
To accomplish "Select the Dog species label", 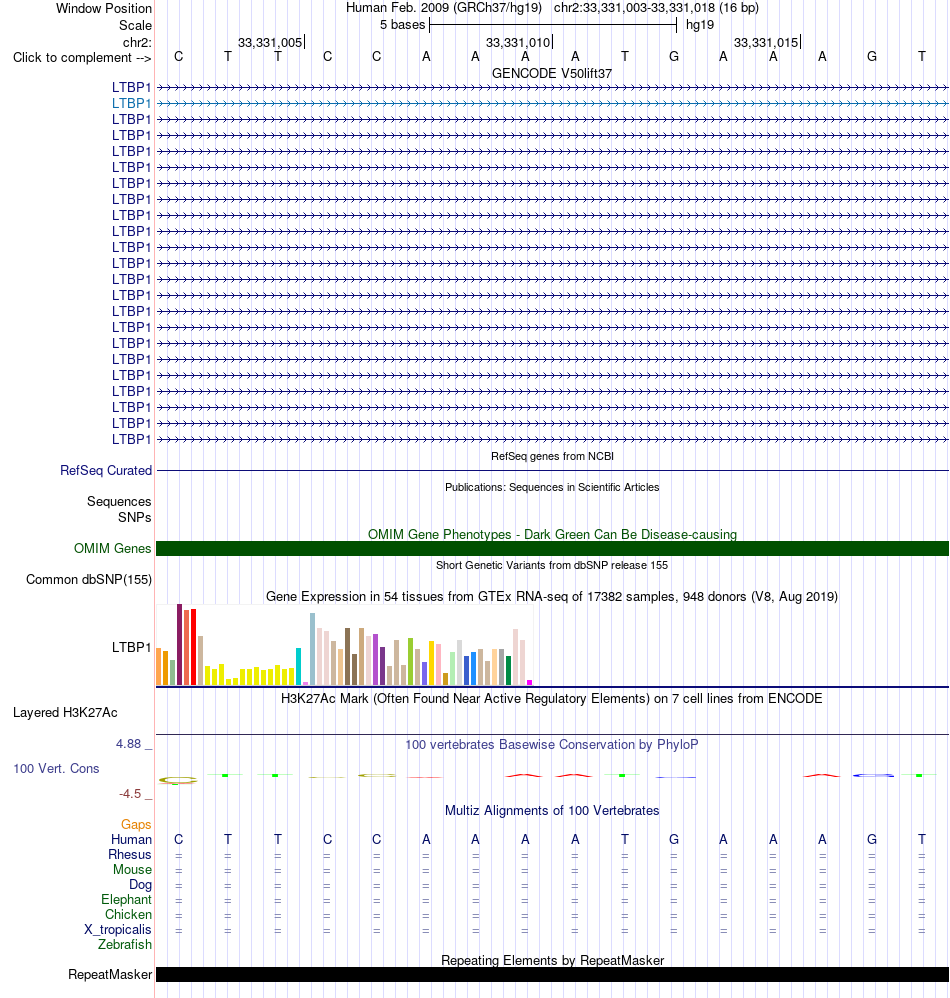I will (141, 884).
